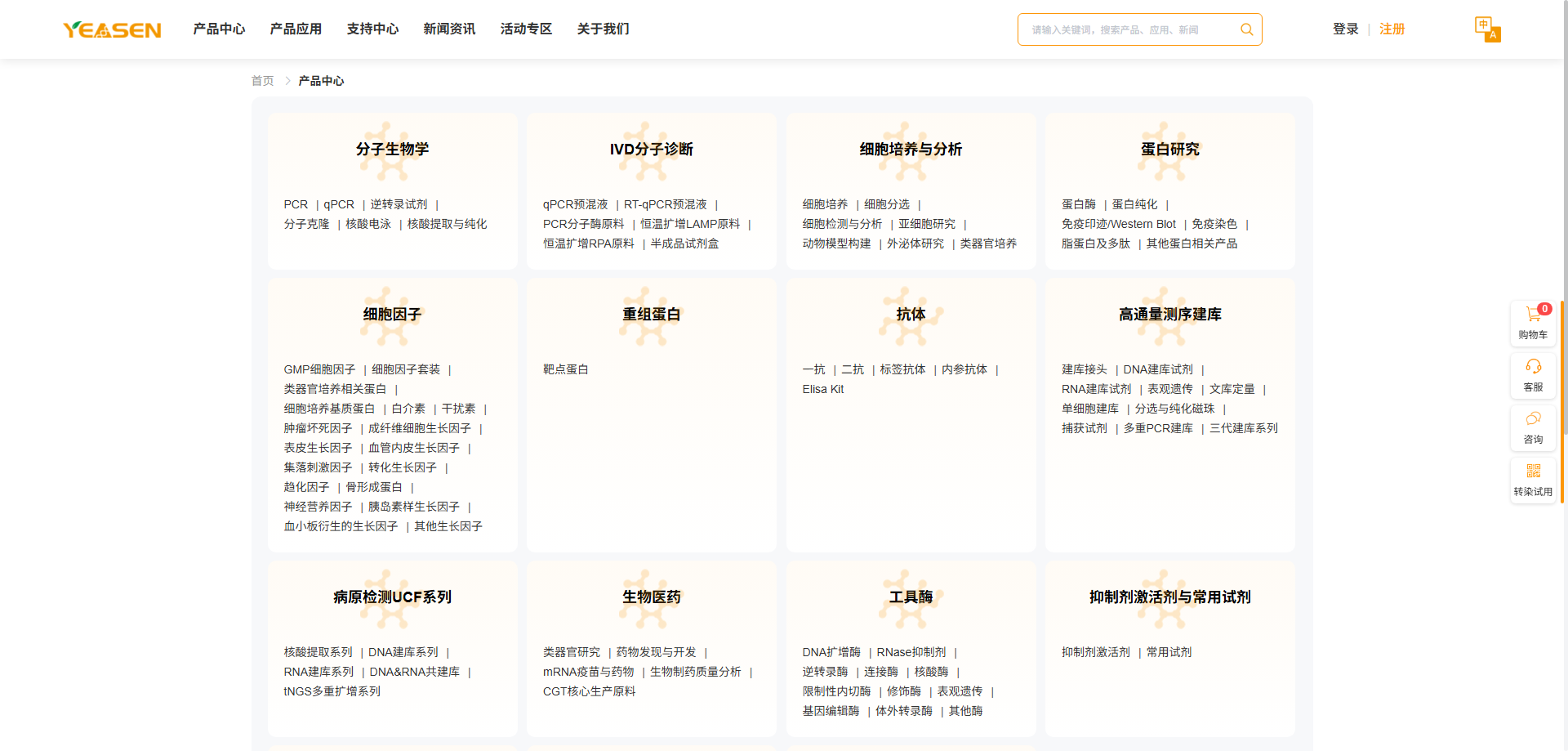Select the GMP细胞因子 link

coord(319,369)
